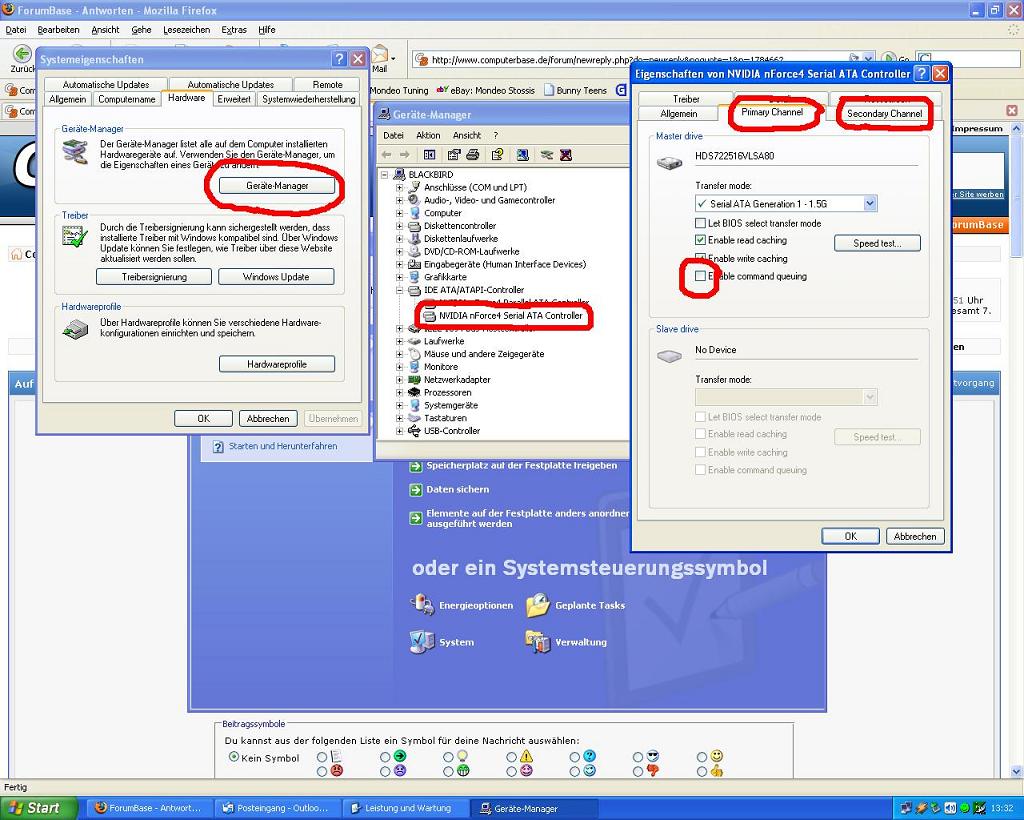This screenshot has height=820, width=1024.
Task: Switch to Systemwiederherstellung tab
Action: (309, 99)
